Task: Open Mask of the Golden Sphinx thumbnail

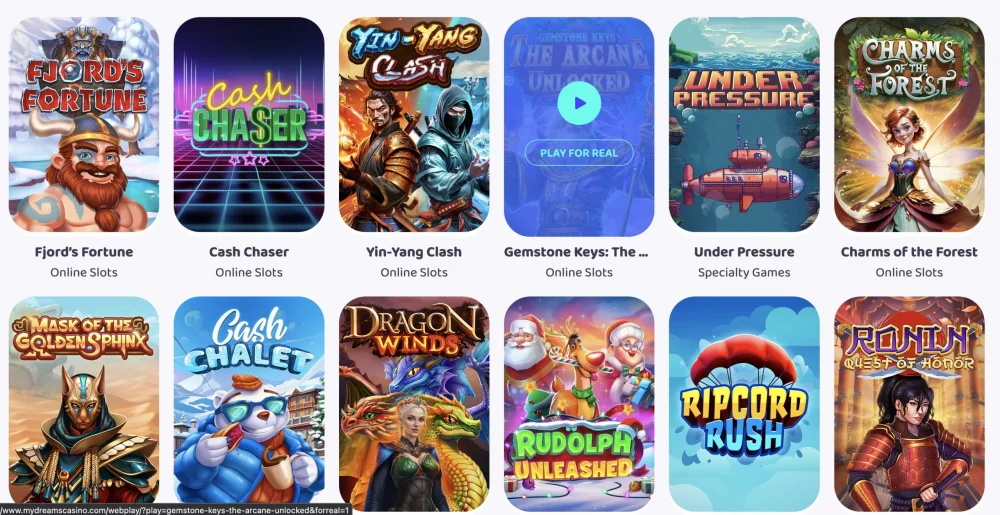Action: 84,404
